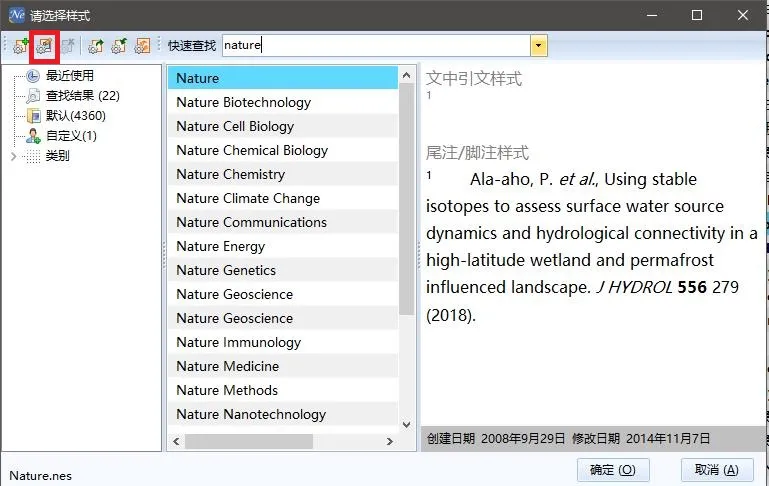The width and height of the screenshot is (769, 486).
Task: Select Nature Energy style
Action: click(x=283, y=246)
